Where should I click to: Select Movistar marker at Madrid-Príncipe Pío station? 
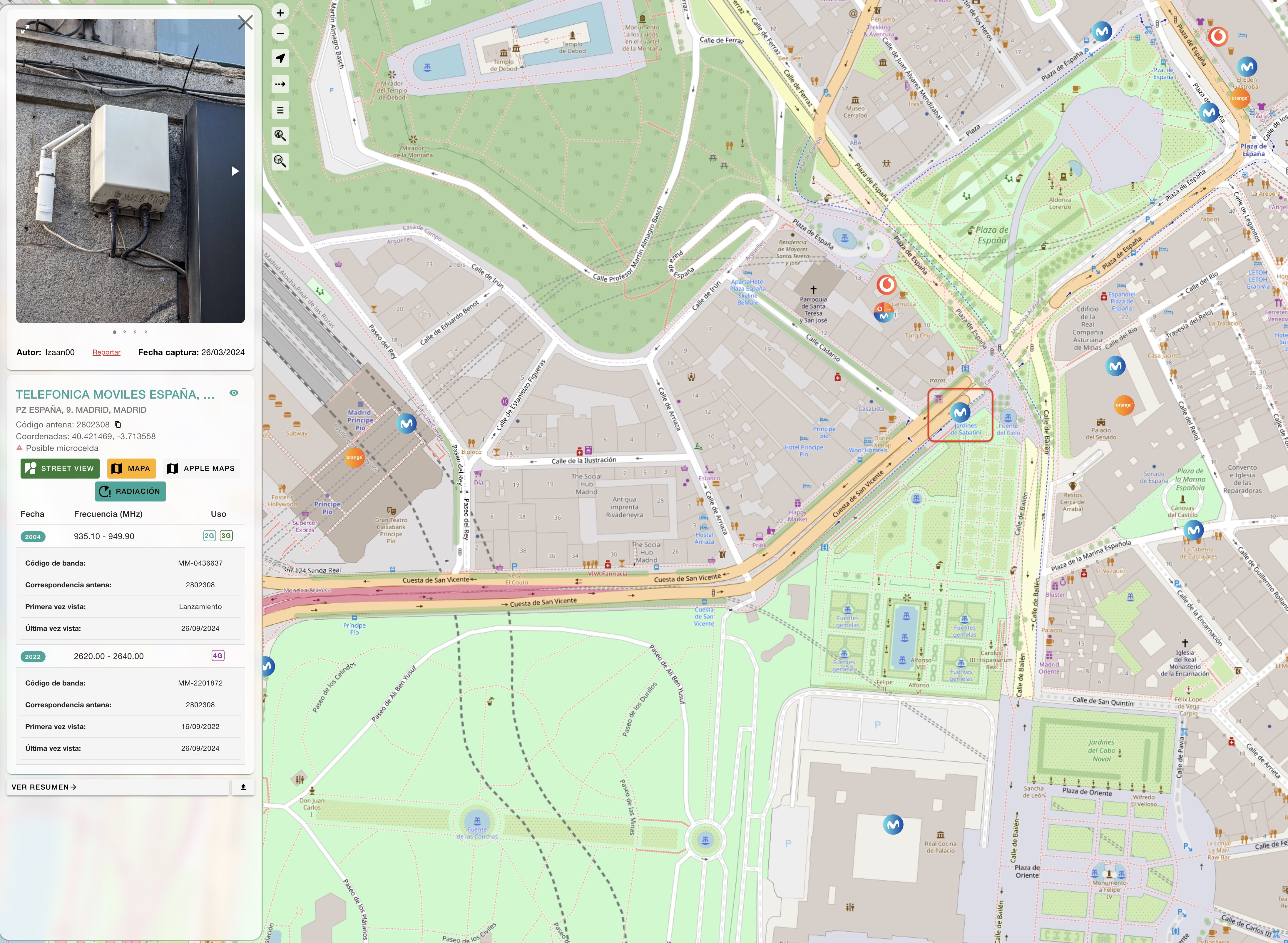coord(406,424)
